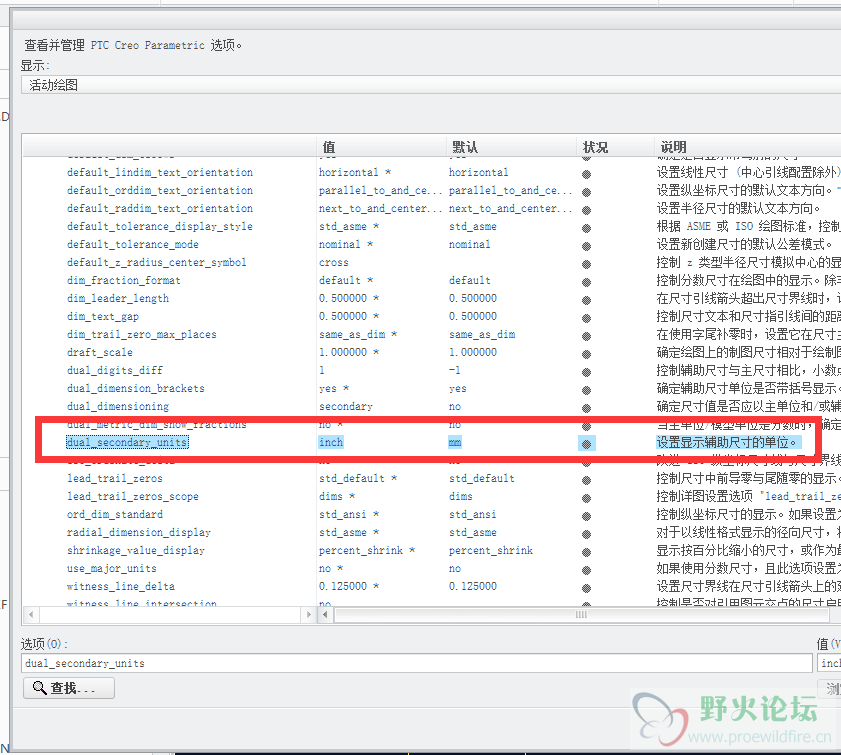This screenshot has height=755, width=841.
Task: Select lead_trail_zeros_scope option
Action: [x=132, y=497]
